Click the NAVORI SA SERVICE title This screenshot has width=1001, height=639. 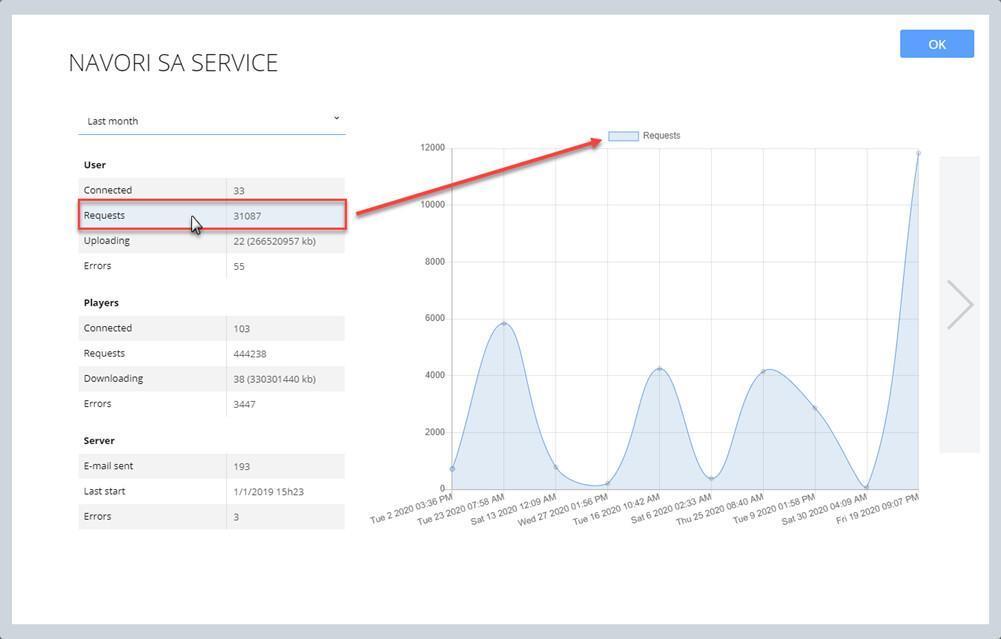tap(173, 63)
